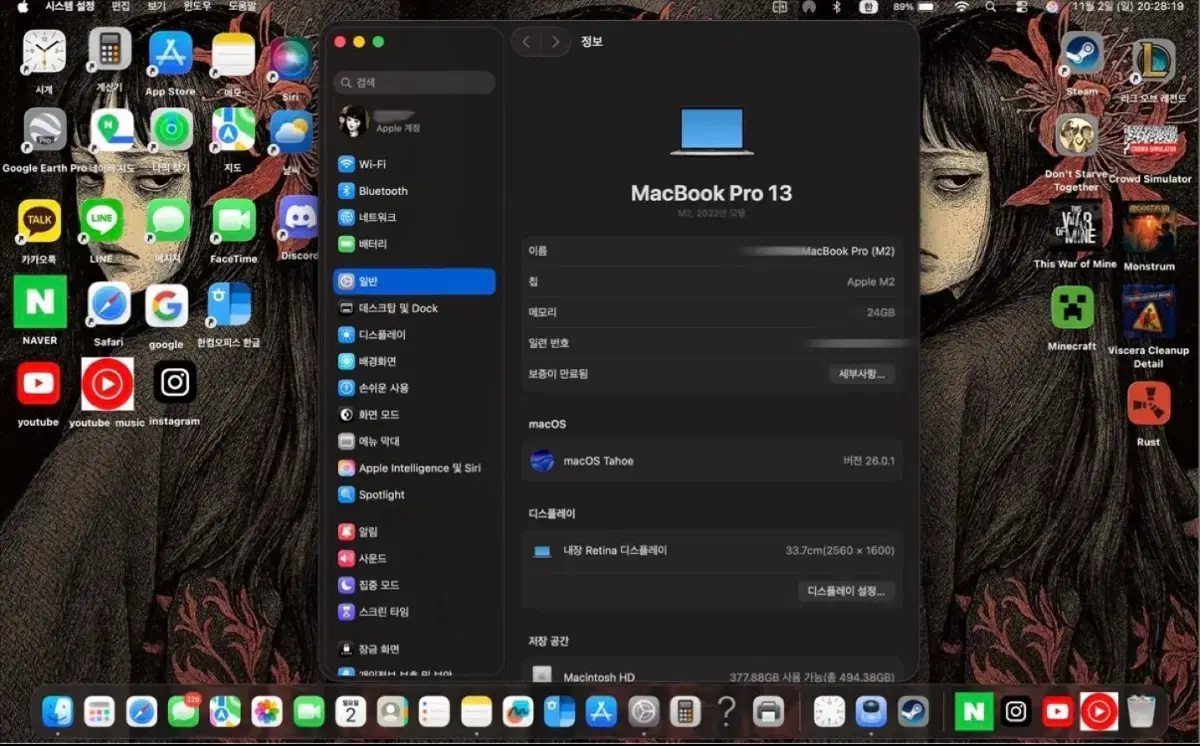The image size is (1200, 746).
Task: Open Rust desktop shortcut
Action: click(1148, 413)
